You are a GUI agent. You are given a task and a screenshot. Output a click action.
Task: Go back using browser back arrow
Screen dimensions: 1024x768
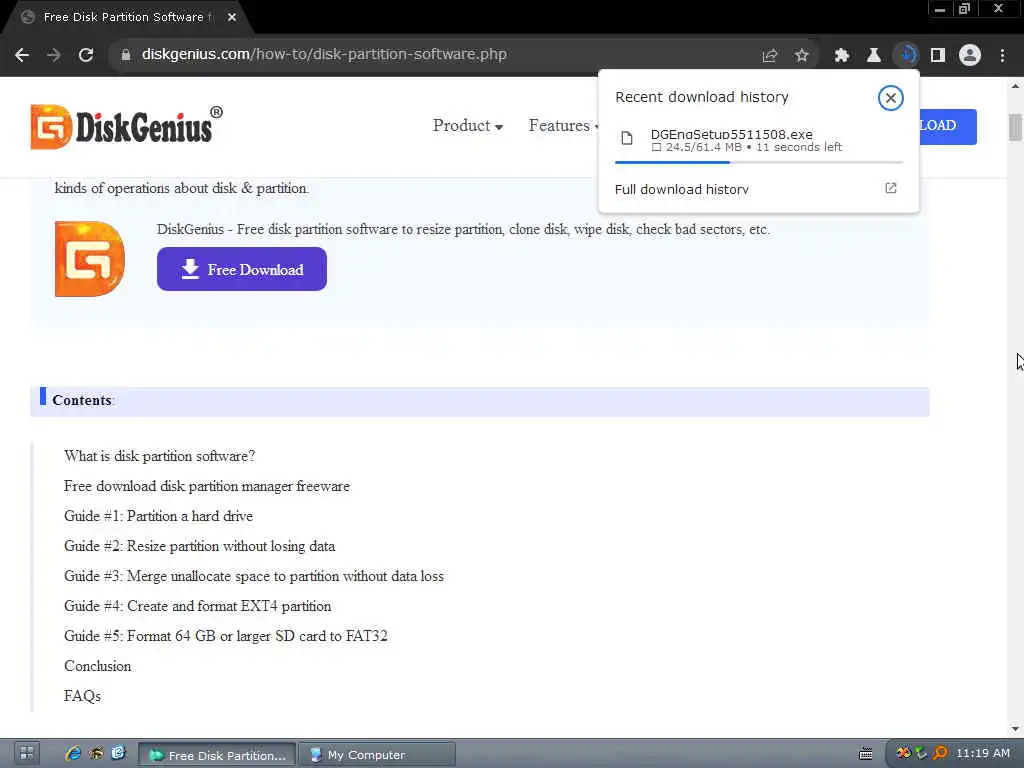(x=22, y=55)
